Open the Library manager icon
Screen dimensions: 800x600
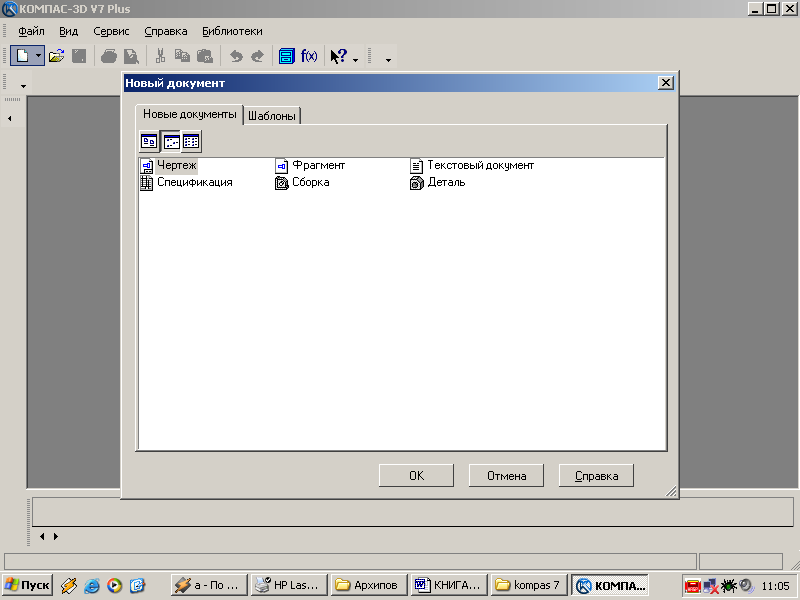click(x=286, y=56)
